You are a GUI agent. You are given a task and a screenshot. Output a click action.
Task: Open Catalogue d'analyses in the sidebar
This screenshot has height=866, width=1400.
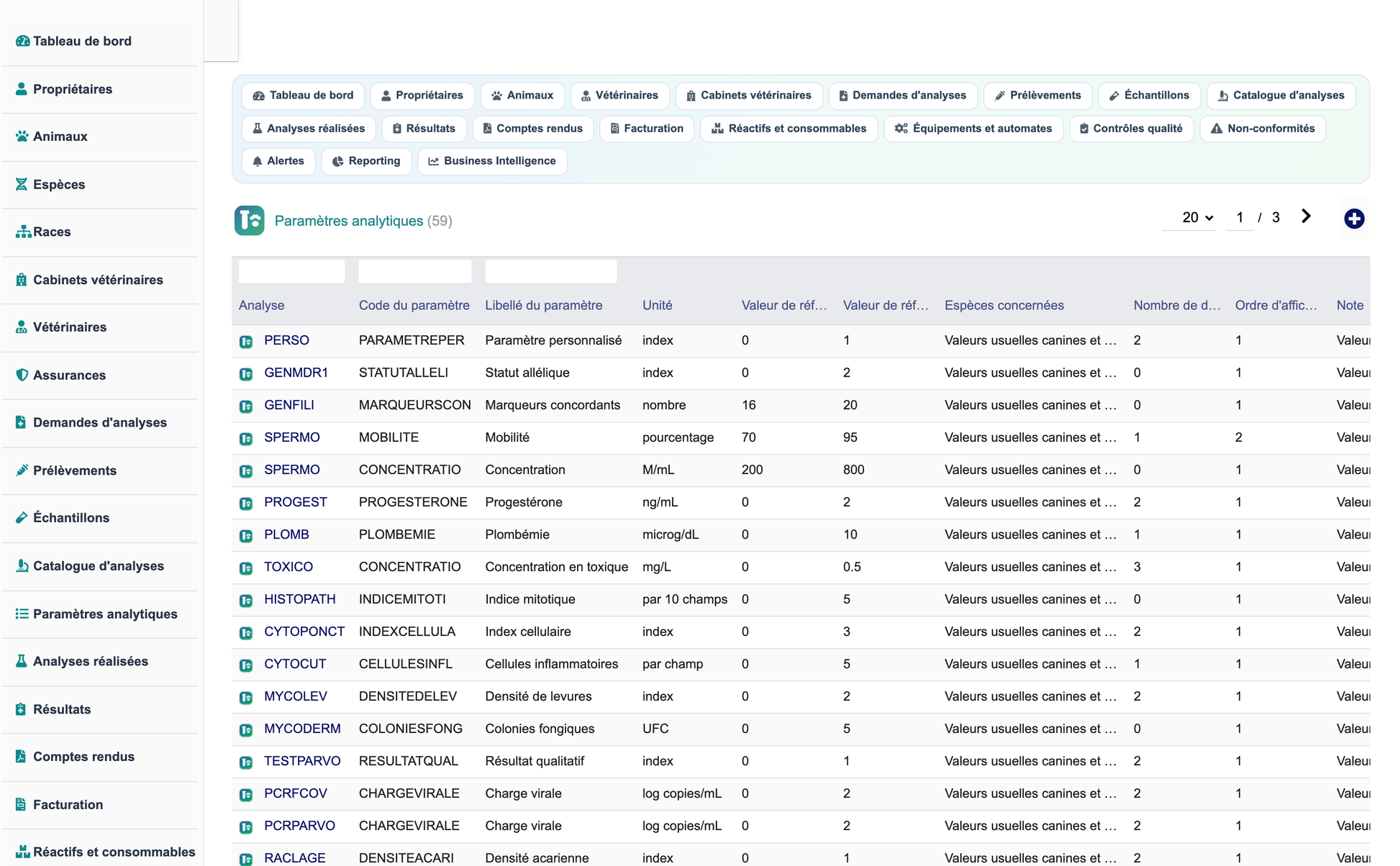point(100,566)
